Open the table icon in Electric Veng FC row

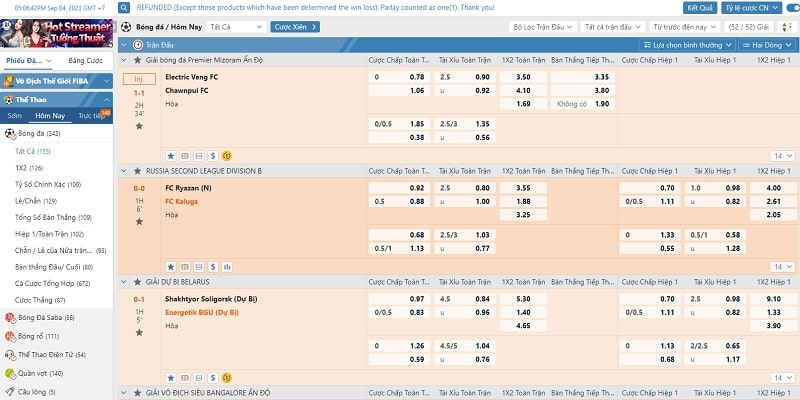tap(199, 156)
